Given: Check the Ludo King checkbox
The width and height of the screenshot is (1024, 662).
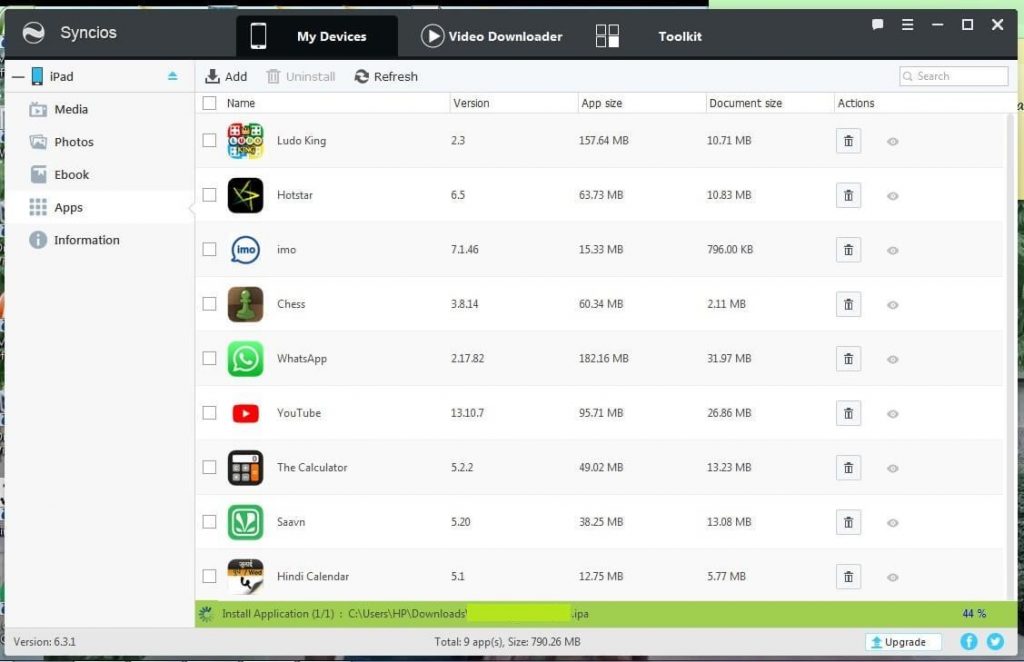Looking at the screenshot, I should tap(209, 140).
